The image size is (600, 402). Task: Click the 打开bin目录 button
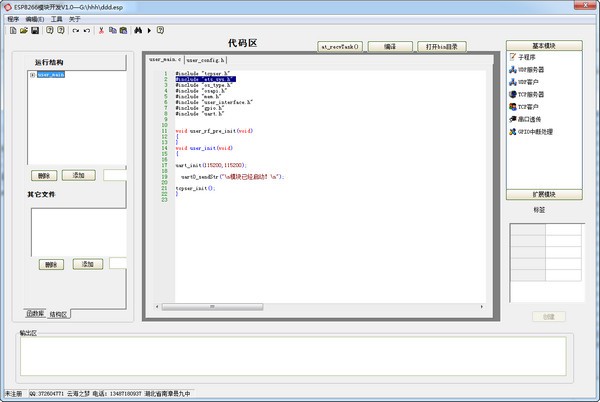pyautogui.click(x=442, y=47)
